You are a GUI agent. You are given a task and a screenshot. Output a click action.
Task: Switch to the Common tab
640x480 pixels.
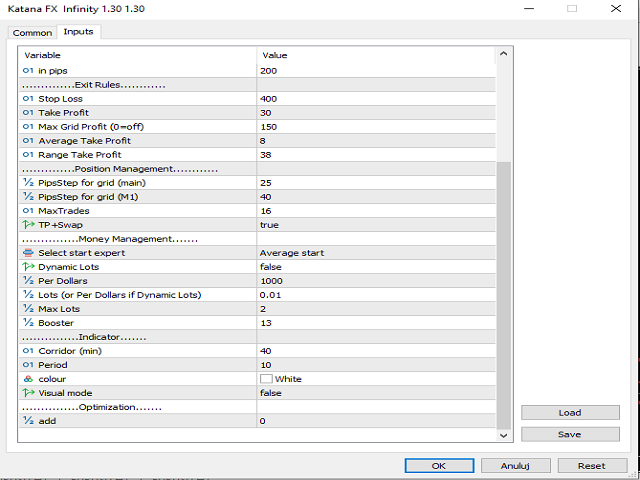click(x=32, y=33)
